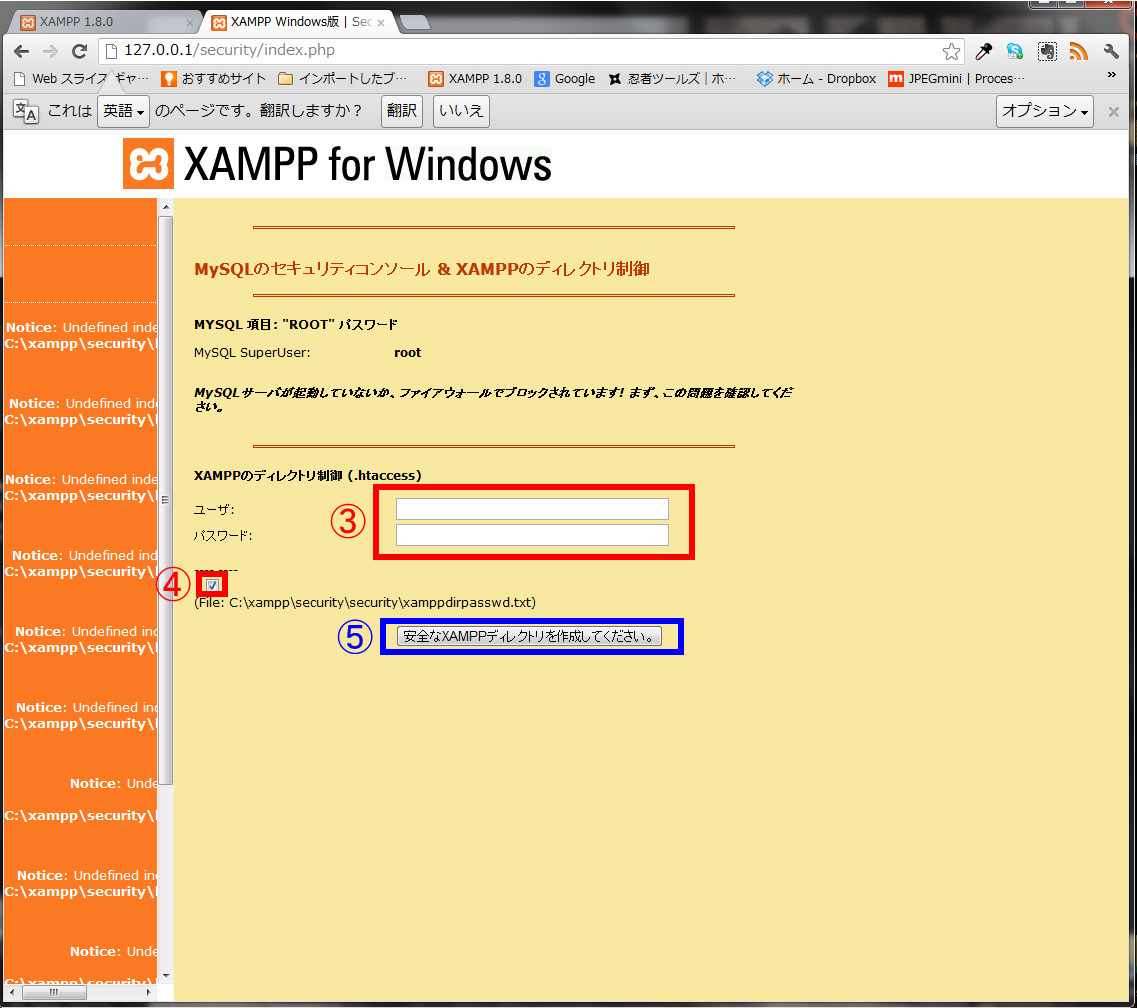The height and width of the screenshot is (1008, 1137).
Task: Open Web スライブ bookmark
Action: (x=80, y=78)
